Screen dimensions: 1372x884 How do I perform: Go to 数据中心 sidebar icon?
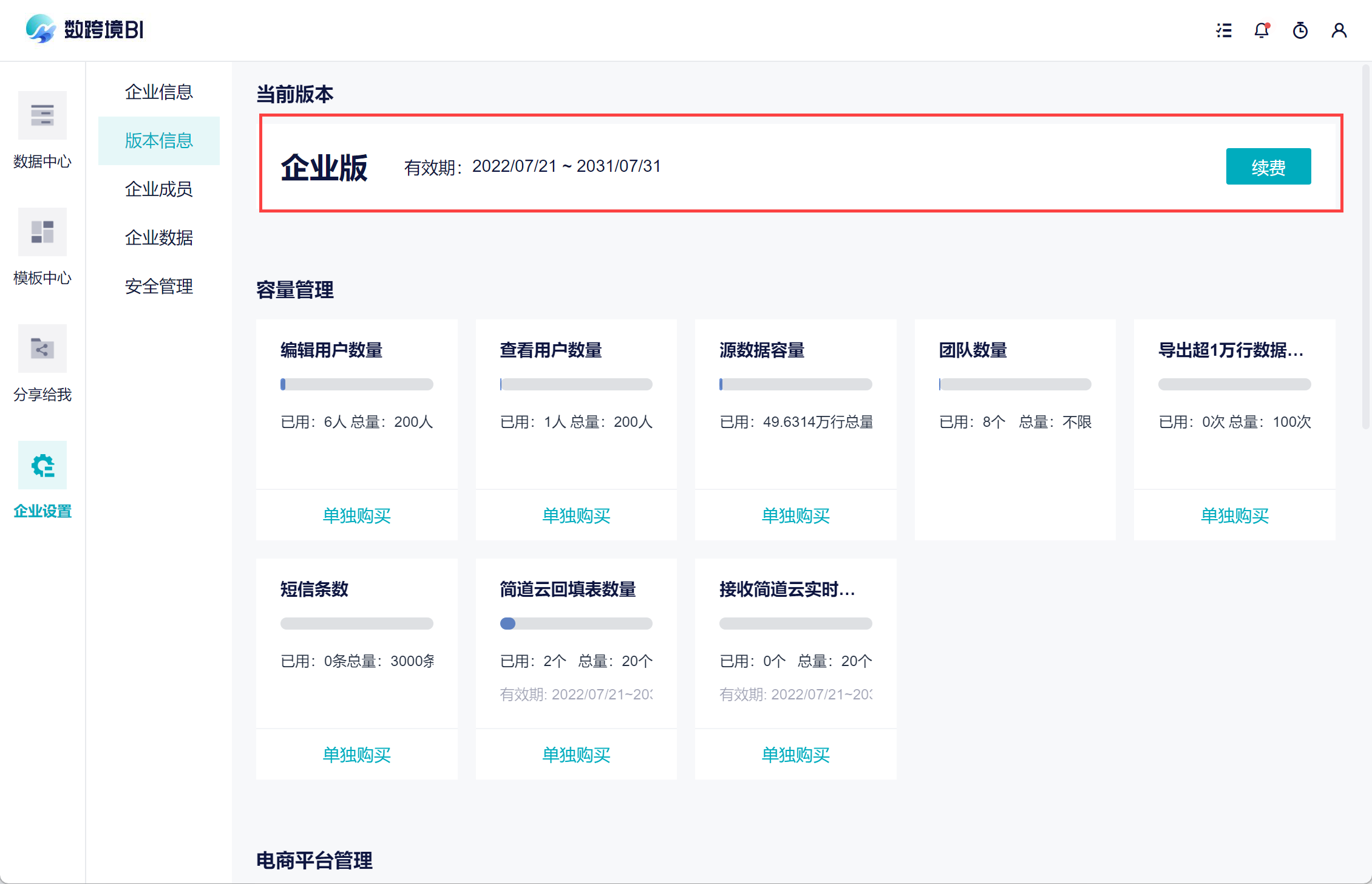click(x=42, y=115)
